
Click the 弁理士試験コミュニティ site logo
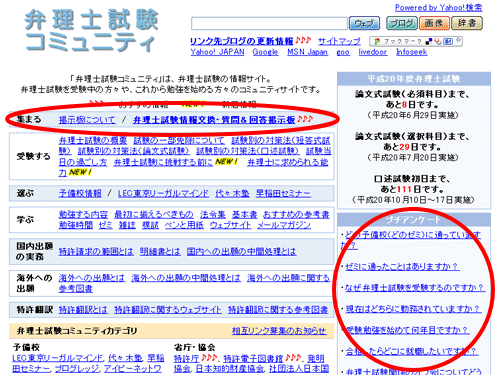click(x=91, y=31)
